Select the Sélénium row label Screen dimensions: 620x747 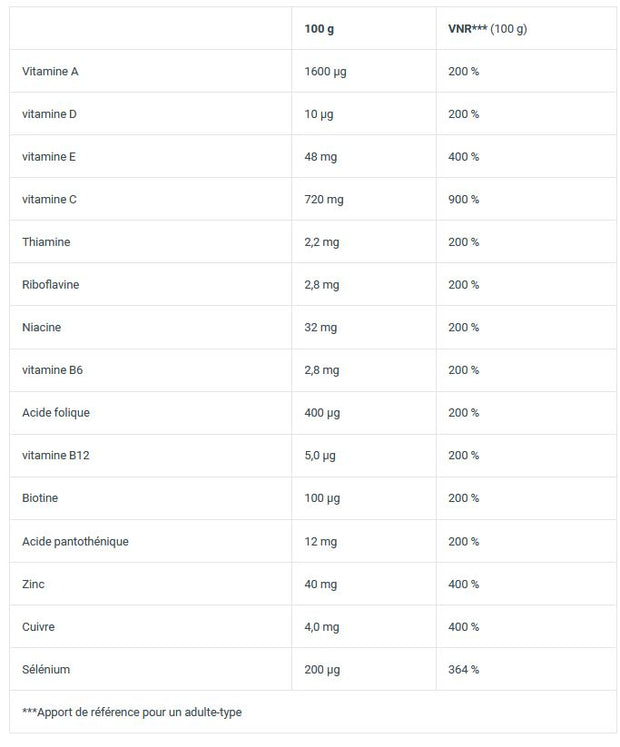pyautogui.click(x=46, y=670)
